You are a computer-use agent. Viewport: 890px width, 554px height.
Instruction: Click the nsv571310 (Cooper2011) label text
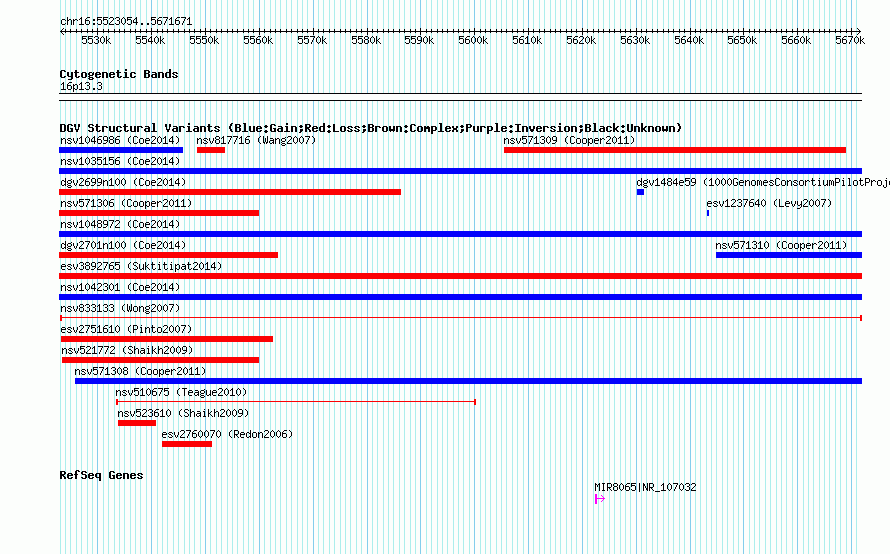pyautogui.click(x=781, y=245)
